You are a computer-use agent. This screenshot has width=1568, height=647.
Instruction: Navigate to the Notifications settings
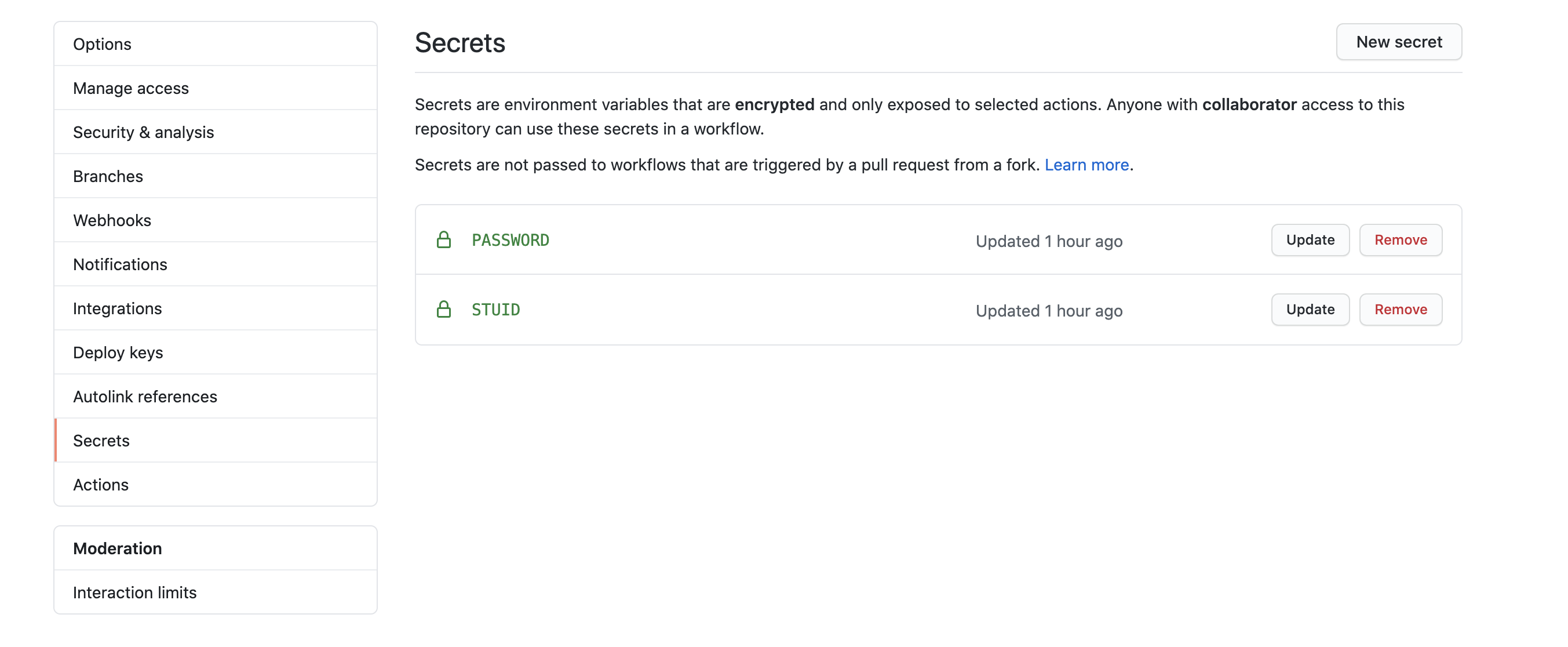click(x=120, y=264)
